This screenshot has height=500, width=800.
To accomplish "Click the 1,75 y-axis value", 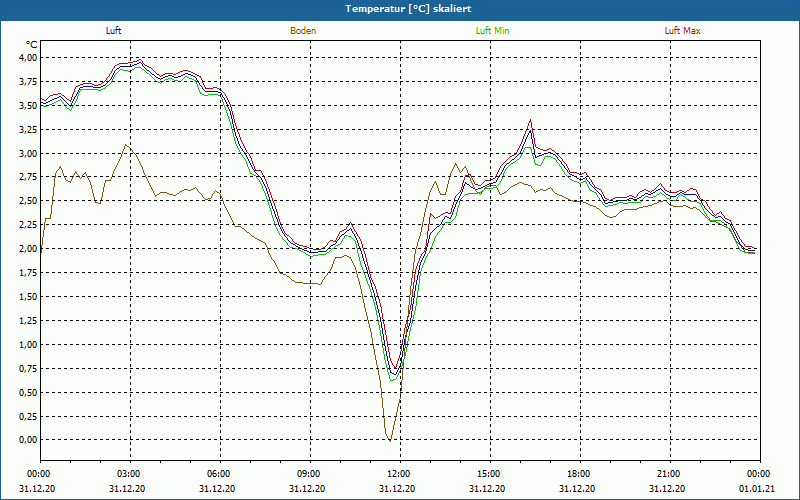I will click(29, 273).
